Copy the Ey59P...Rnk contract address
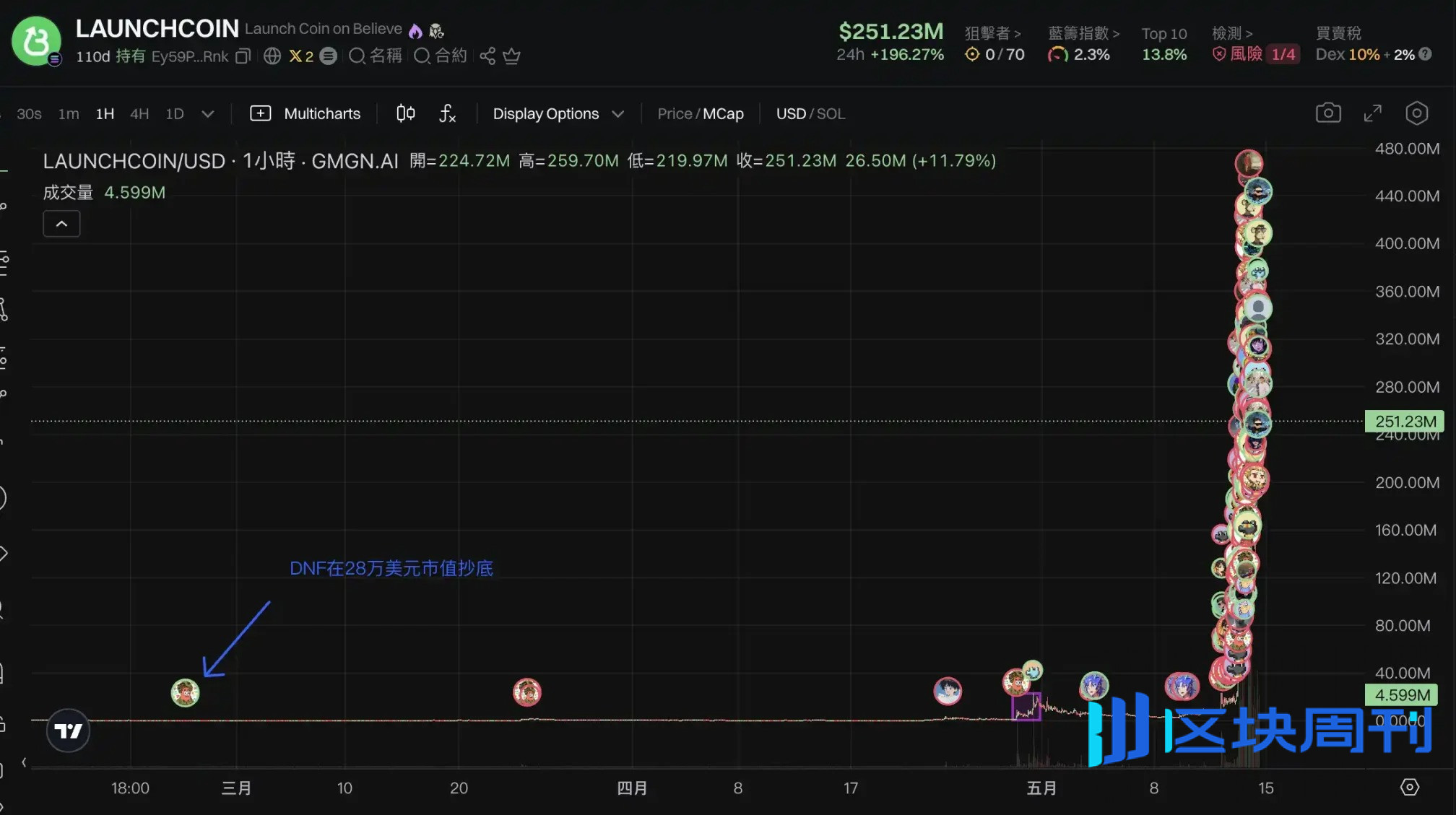 243,56
